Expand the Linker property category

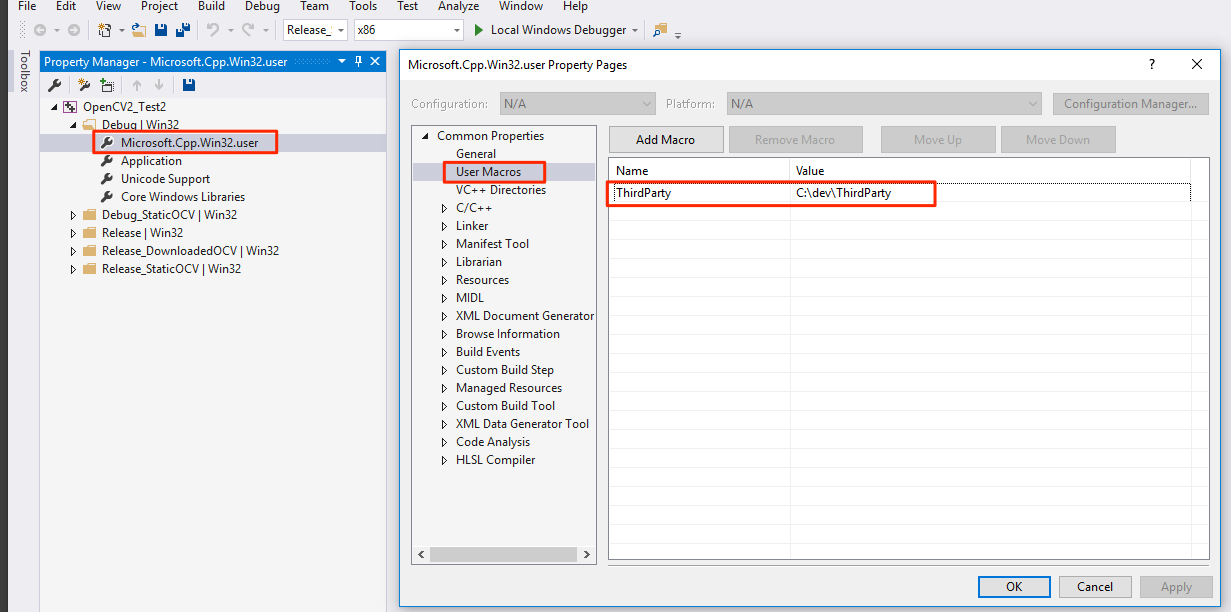pos(445,226)
